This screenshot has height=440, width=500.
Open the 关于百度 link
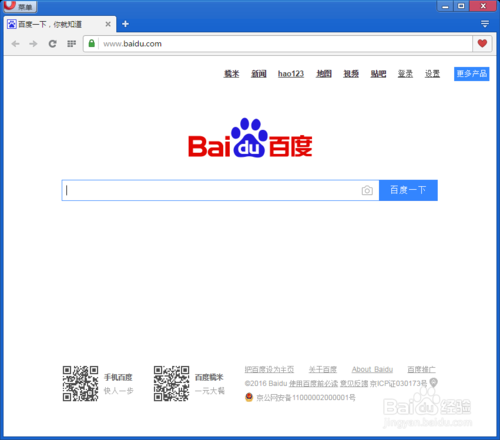pos(323,369)
